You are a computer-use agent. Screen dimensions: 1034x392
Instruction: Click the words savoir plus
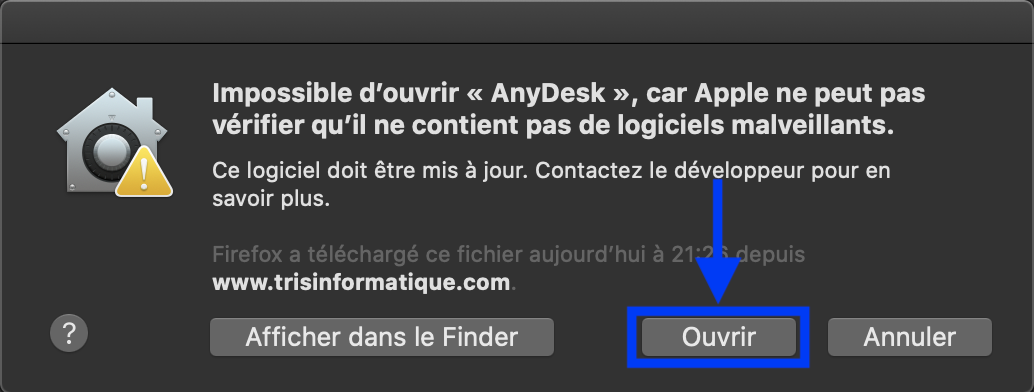pos(270,199)
